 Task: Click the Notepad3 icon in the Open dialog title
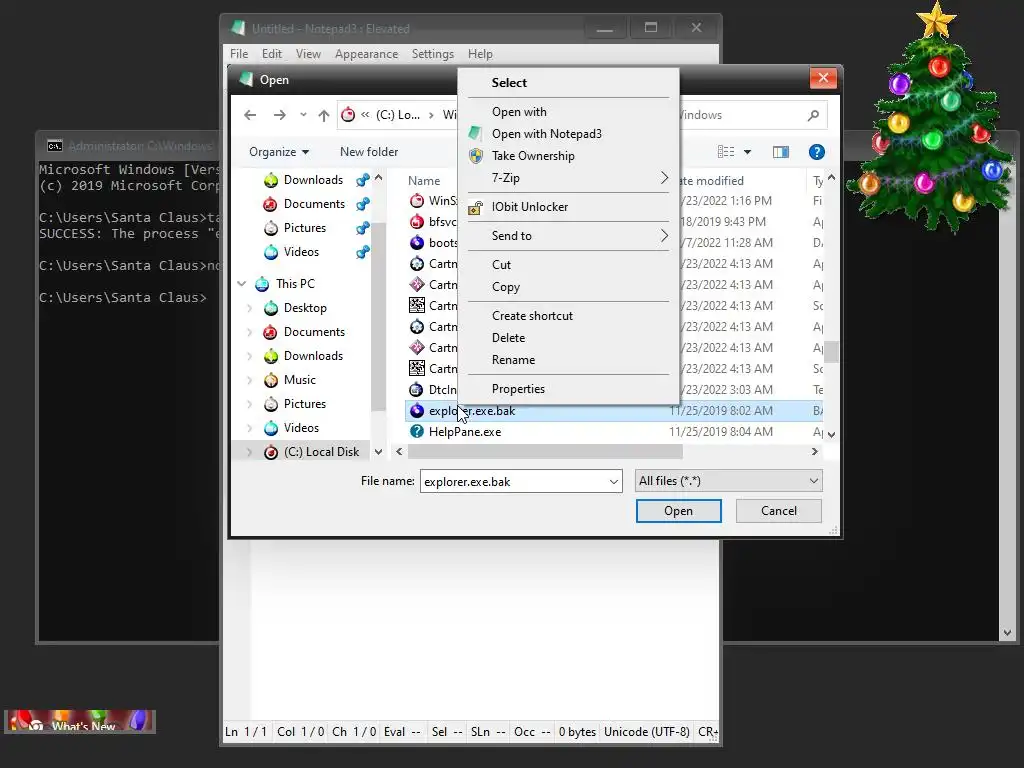pos(246,79)
